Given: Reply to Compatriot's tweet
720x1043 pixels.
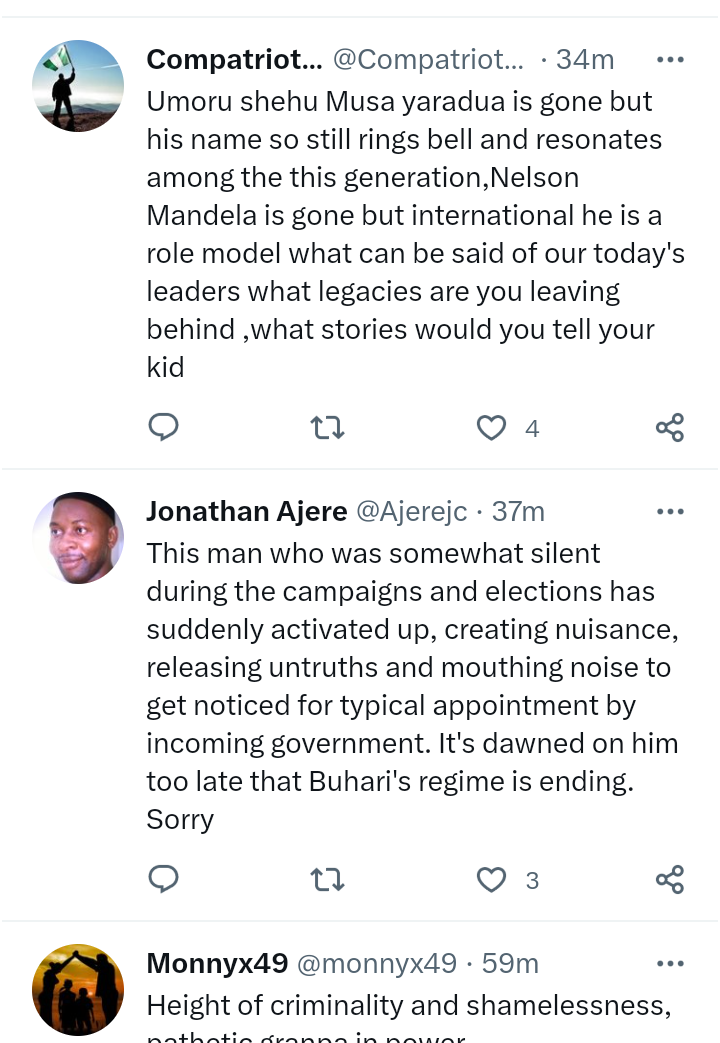Looking at the screenshot, I should 163,427.
